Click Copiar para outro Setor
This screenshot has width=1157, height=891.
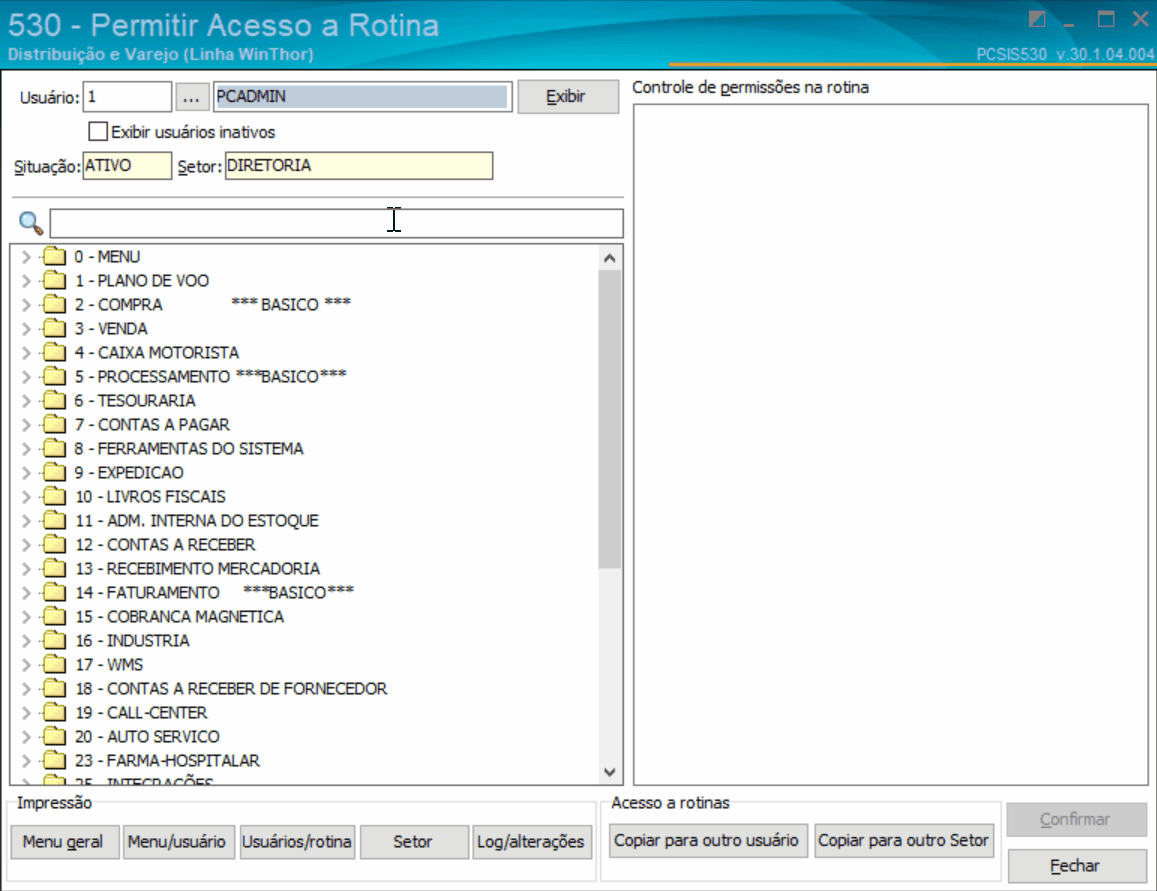904,841
